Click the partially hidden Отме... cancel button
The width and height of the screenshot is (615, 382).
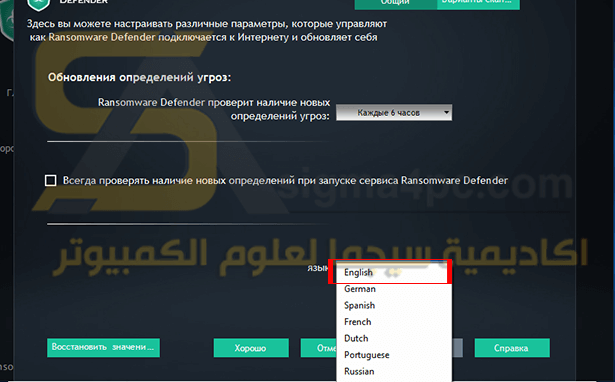(x=318, y=348)
